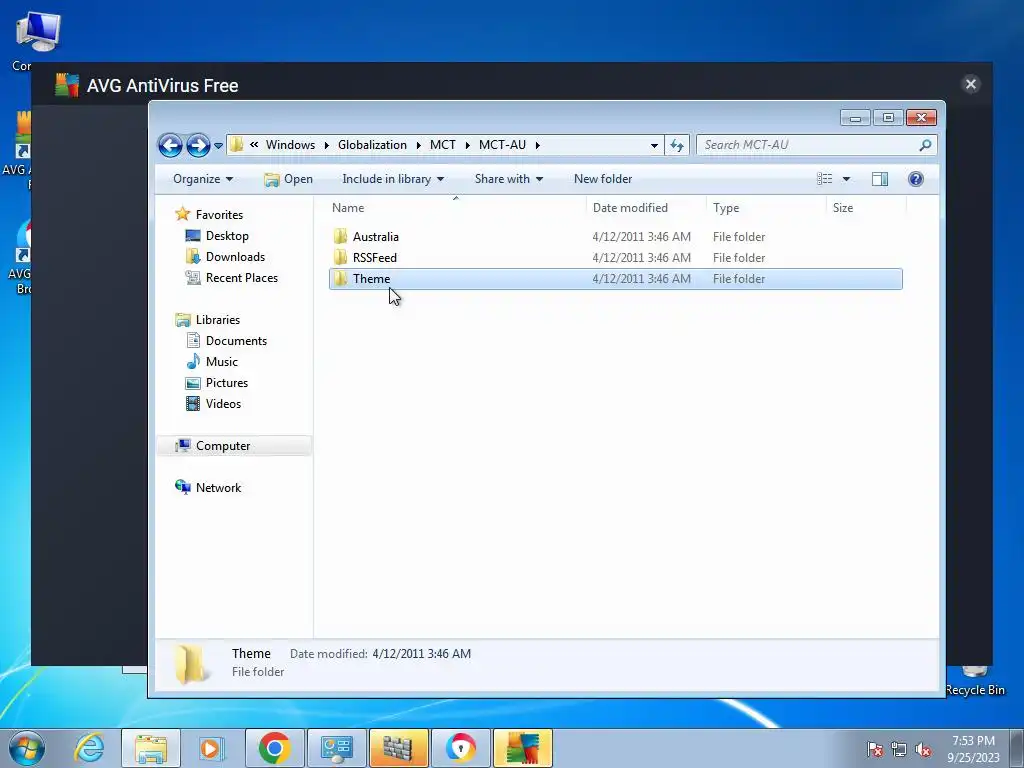
Task: Close the AVG AntiVirus Free window
Action: (970, 84)
